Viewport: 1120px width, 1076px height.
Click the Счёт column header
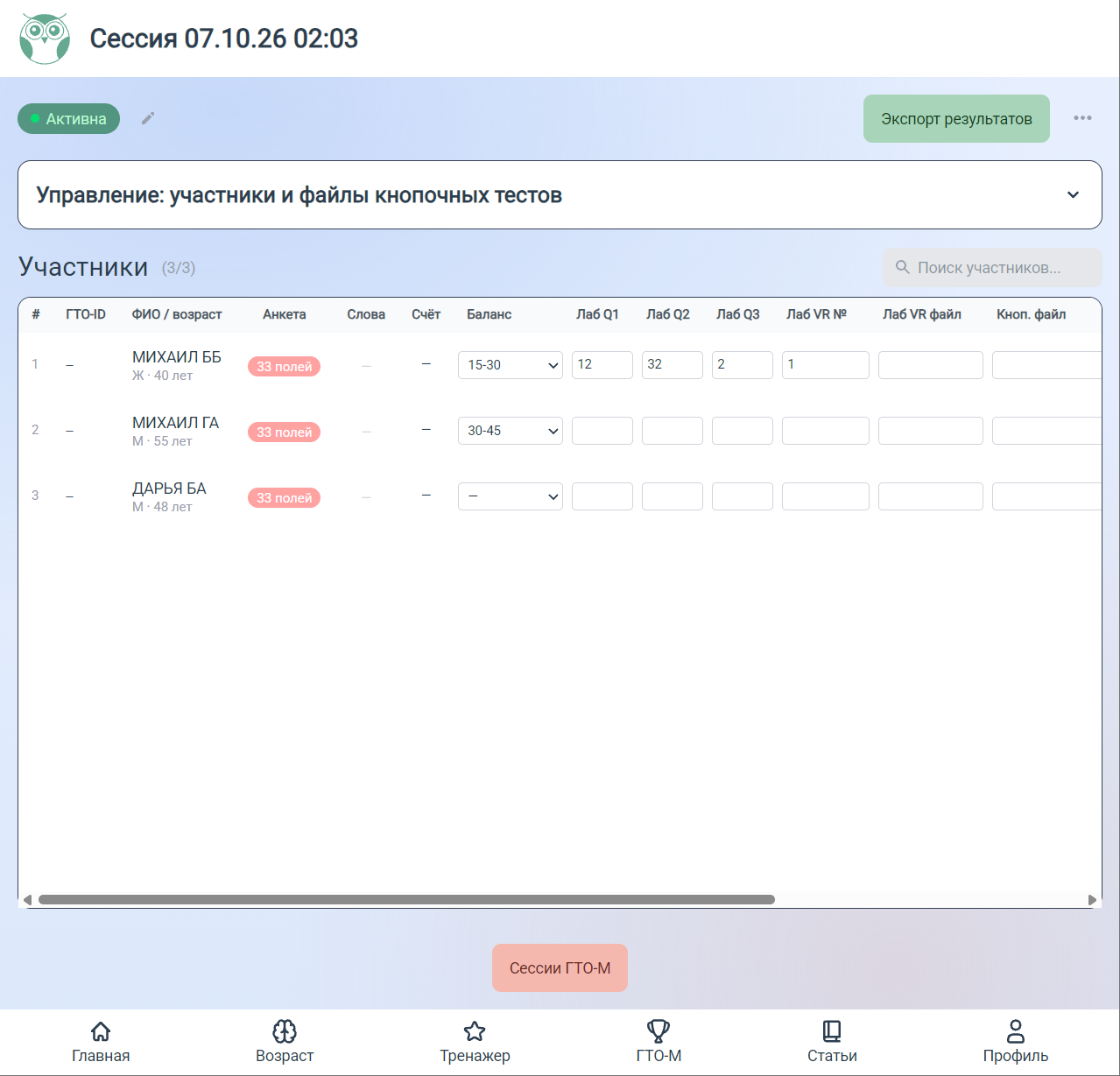[426, 314]
